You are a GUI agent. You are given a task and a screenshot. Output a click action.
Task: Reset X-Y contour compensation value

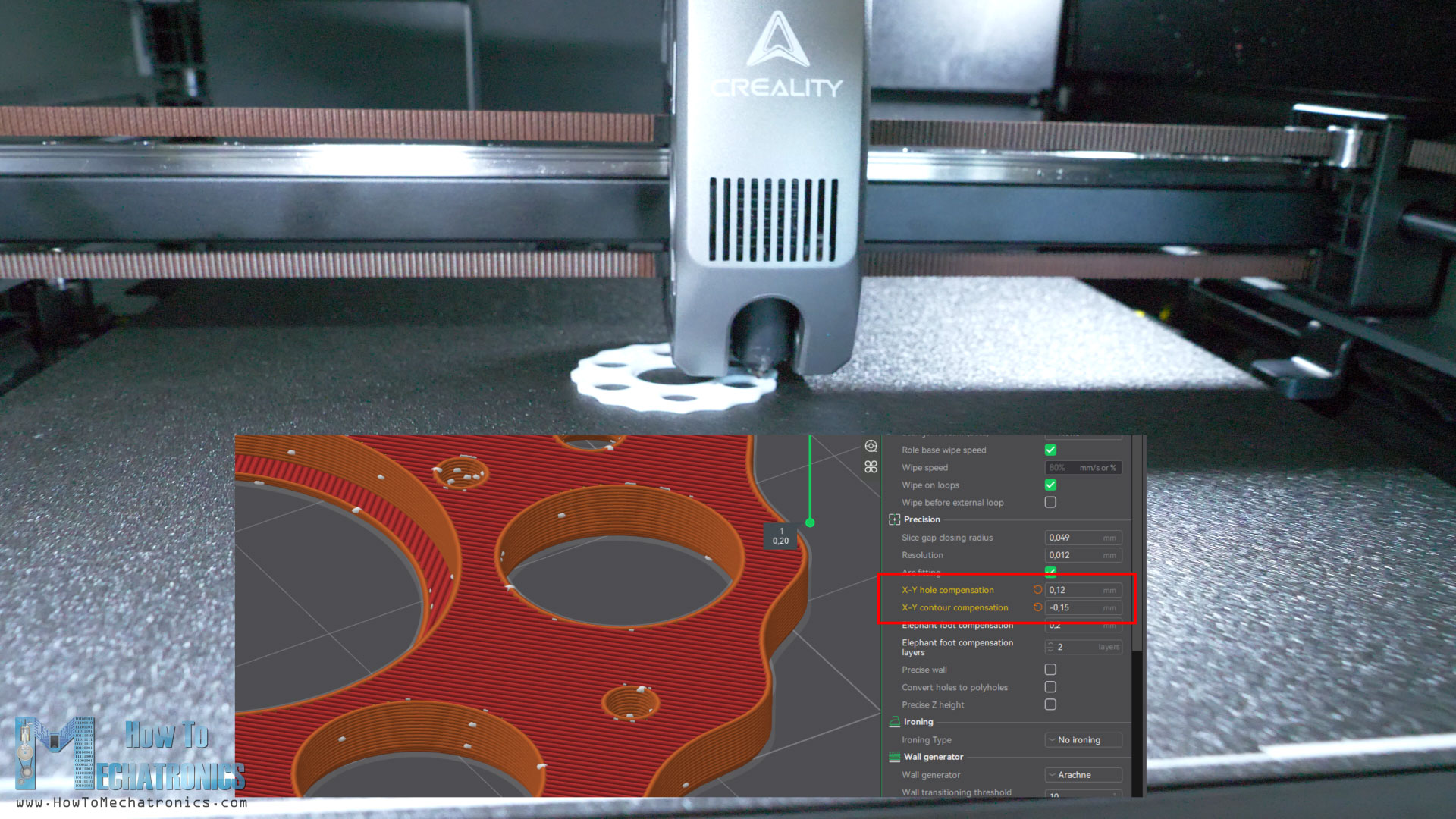pyautogui.click(x=1037, y=607)
